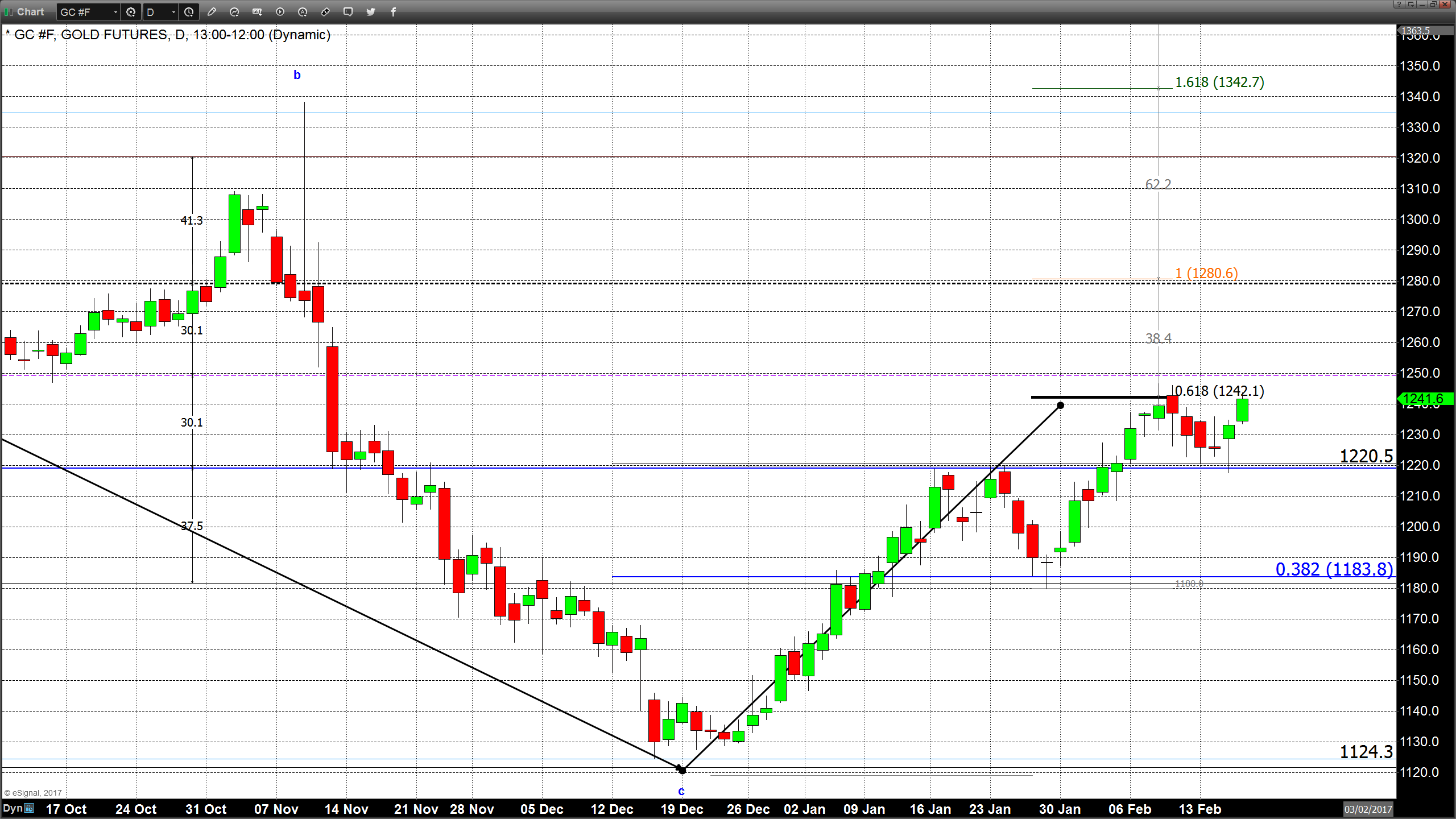Click the 1300.0 price axis label
This screenshot has width=1456, height=819.
1420,220
